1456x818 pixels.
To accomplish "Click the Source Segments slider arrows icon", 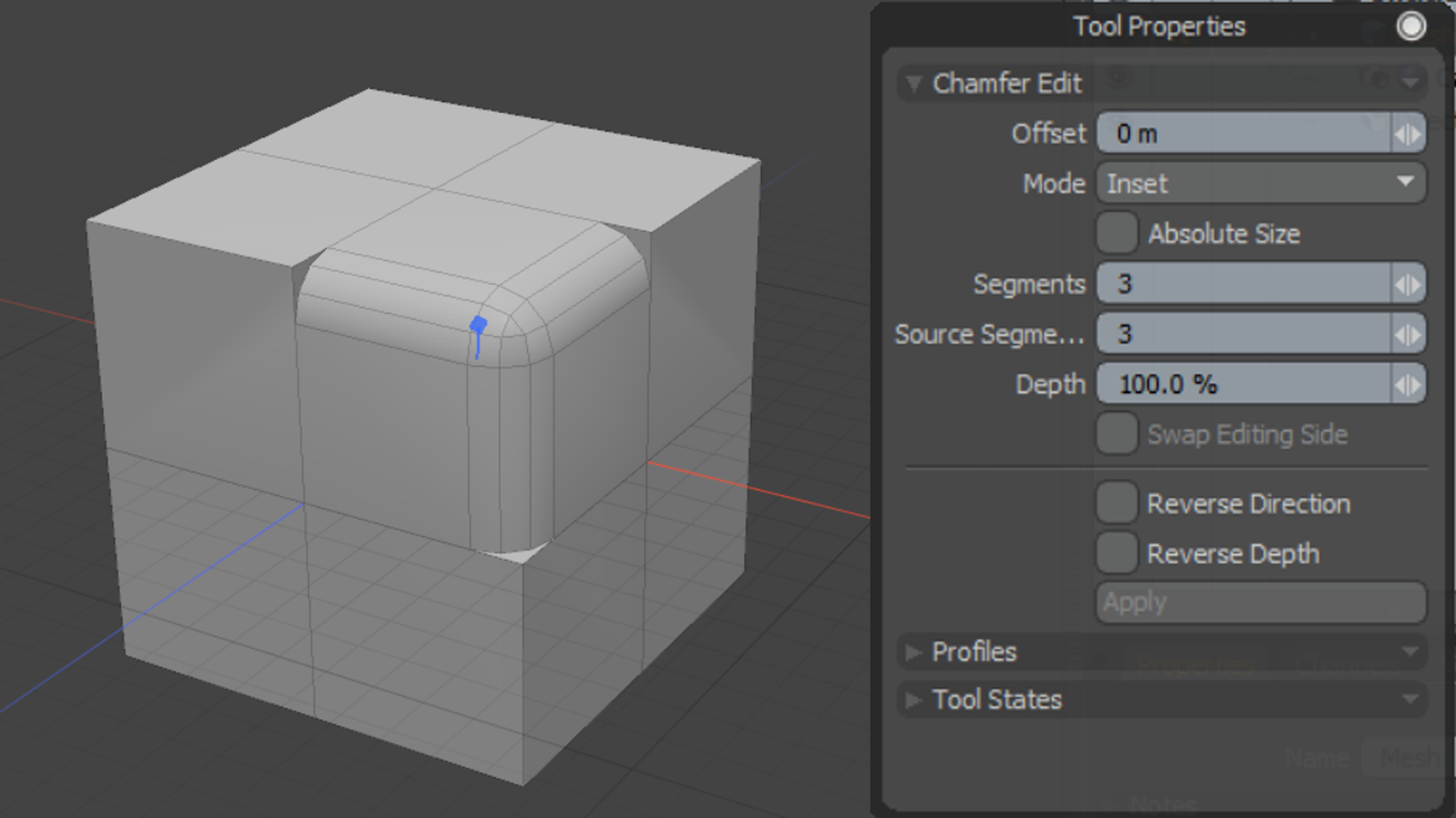I will (1407, 335).
